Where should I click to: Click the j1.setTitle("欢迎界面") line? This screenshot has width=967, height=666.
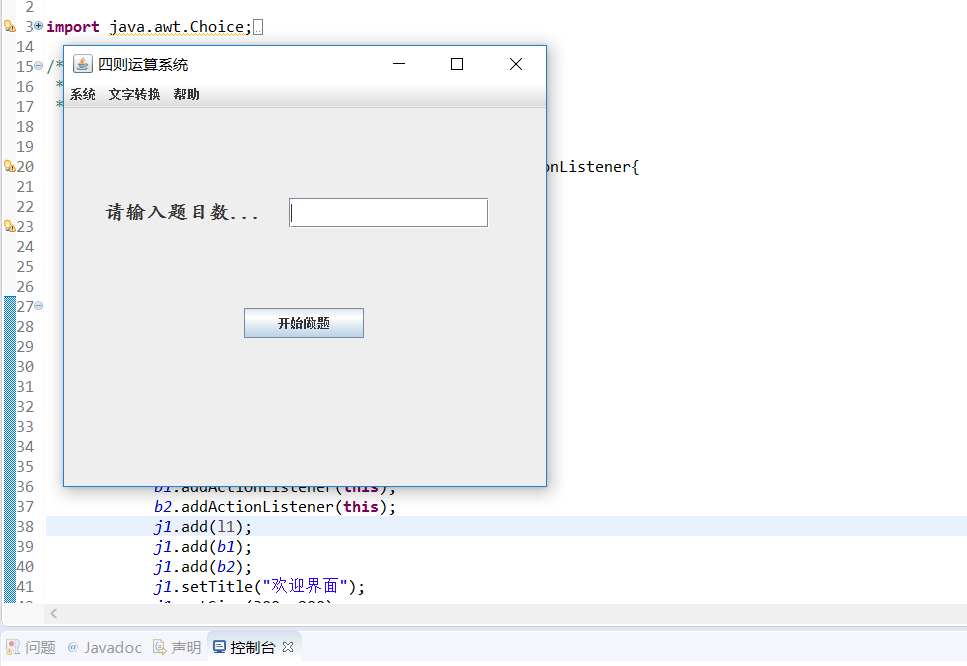(259, 586)
